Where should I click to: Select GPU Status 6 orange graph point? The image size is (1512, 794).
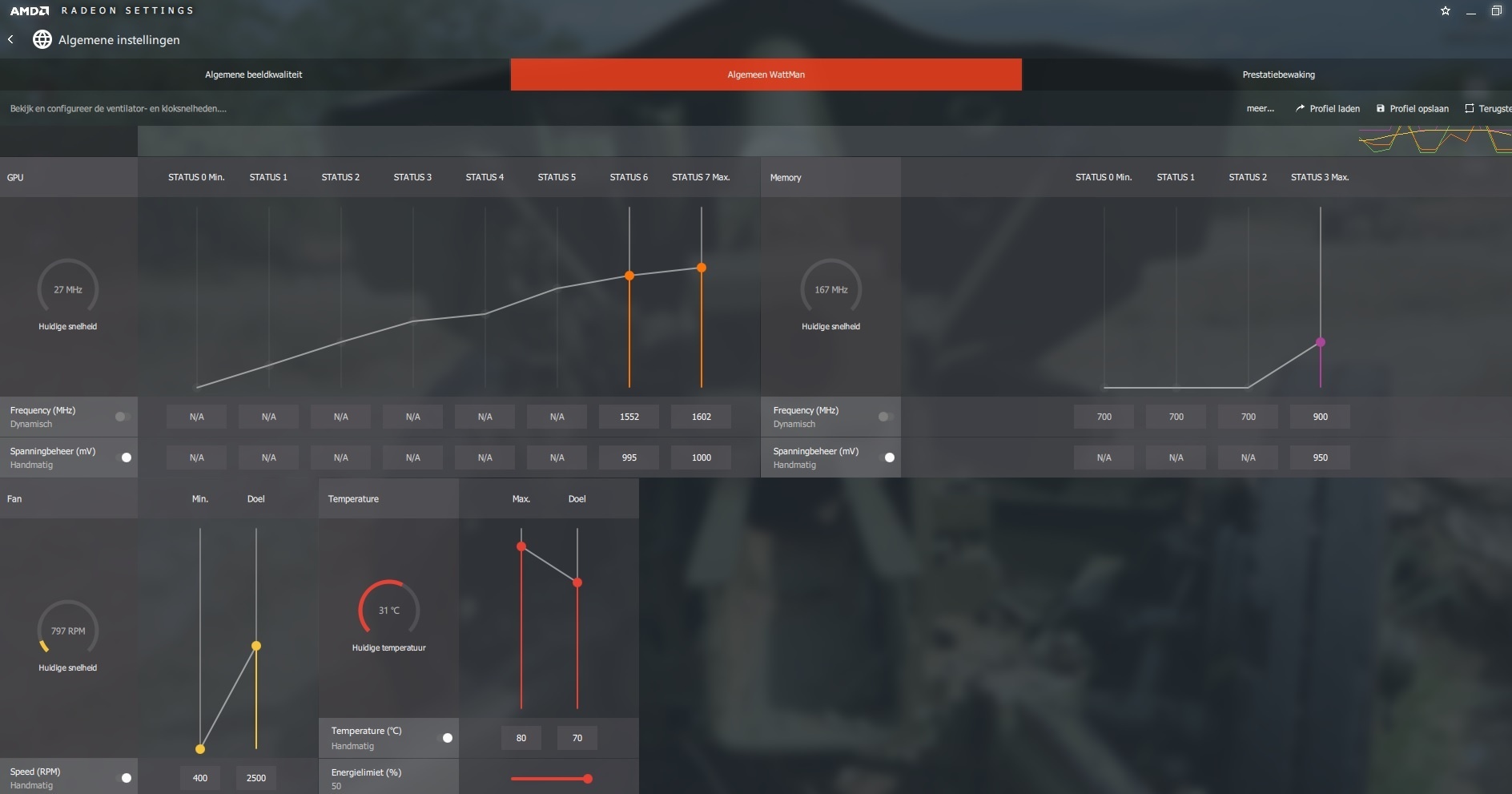[x=629, y=276]
